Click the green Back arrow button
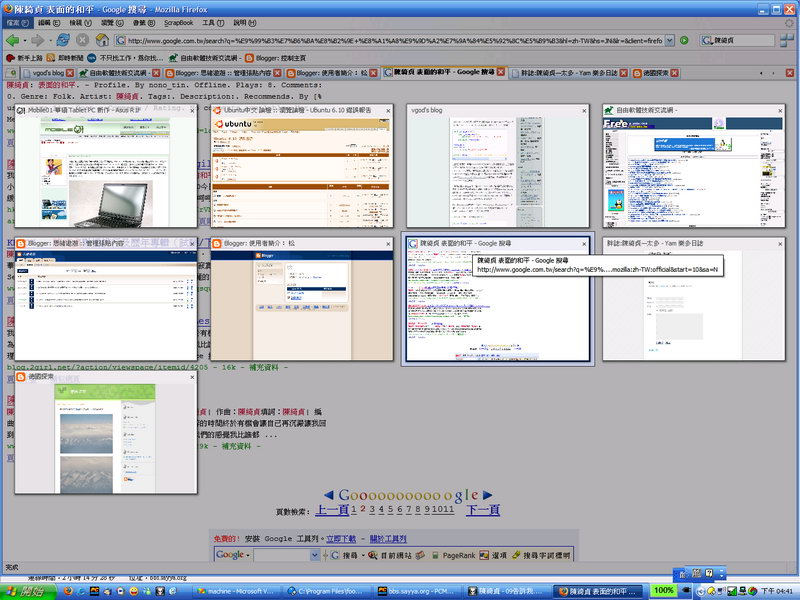Viewport: 800px width, 600px height. pos(13,40)
